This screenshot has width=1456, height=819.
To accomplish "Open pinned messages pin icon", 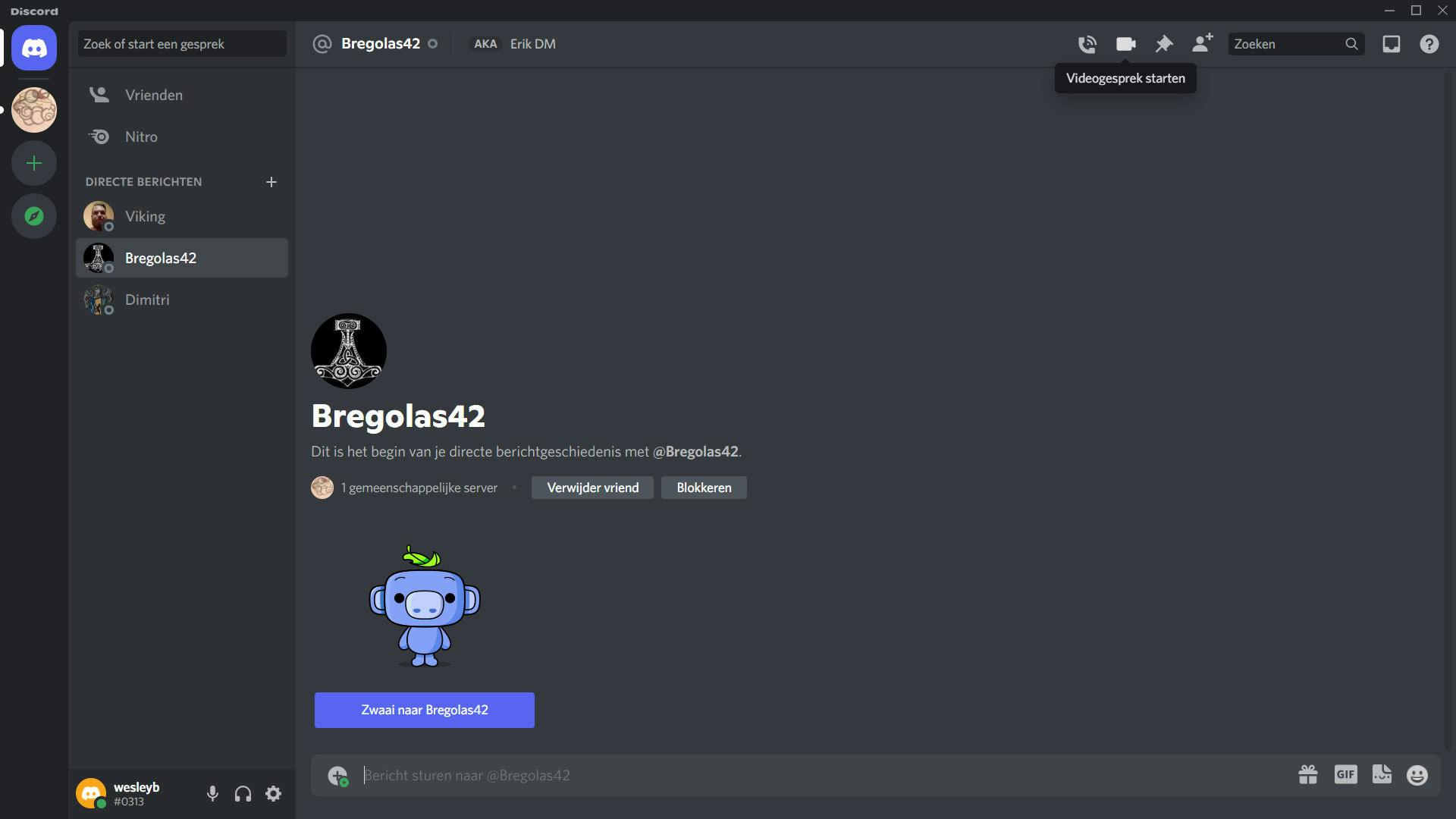I will pos(1163,44).
